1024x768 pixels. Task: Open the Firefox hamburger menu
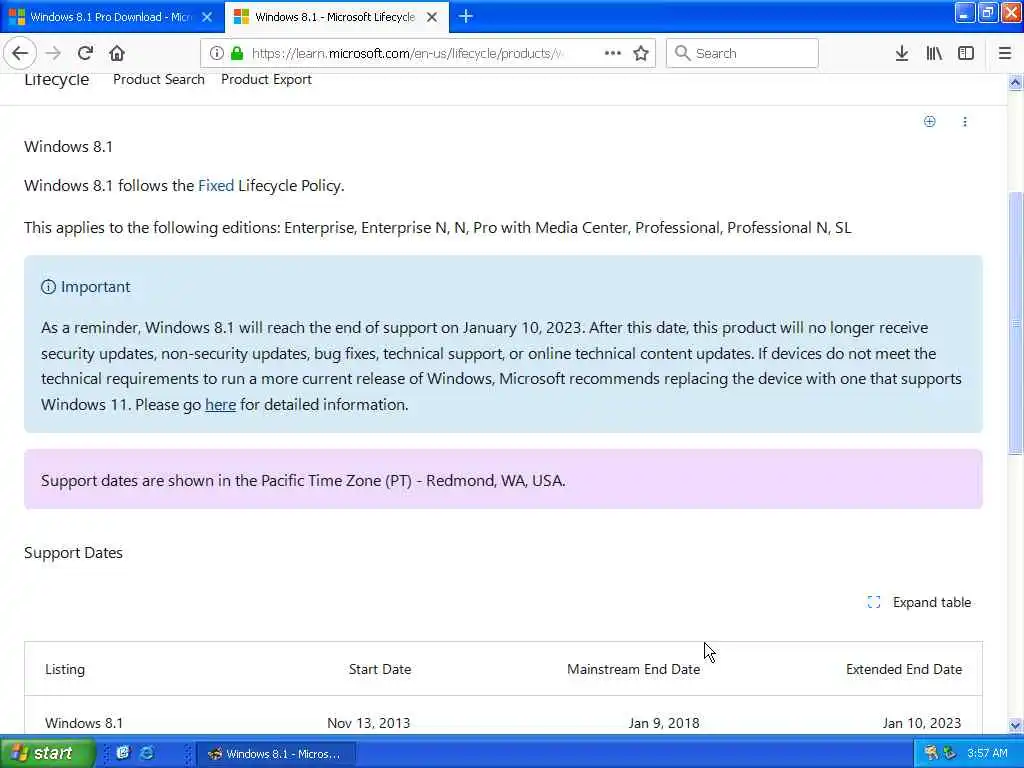(1004, 53)
